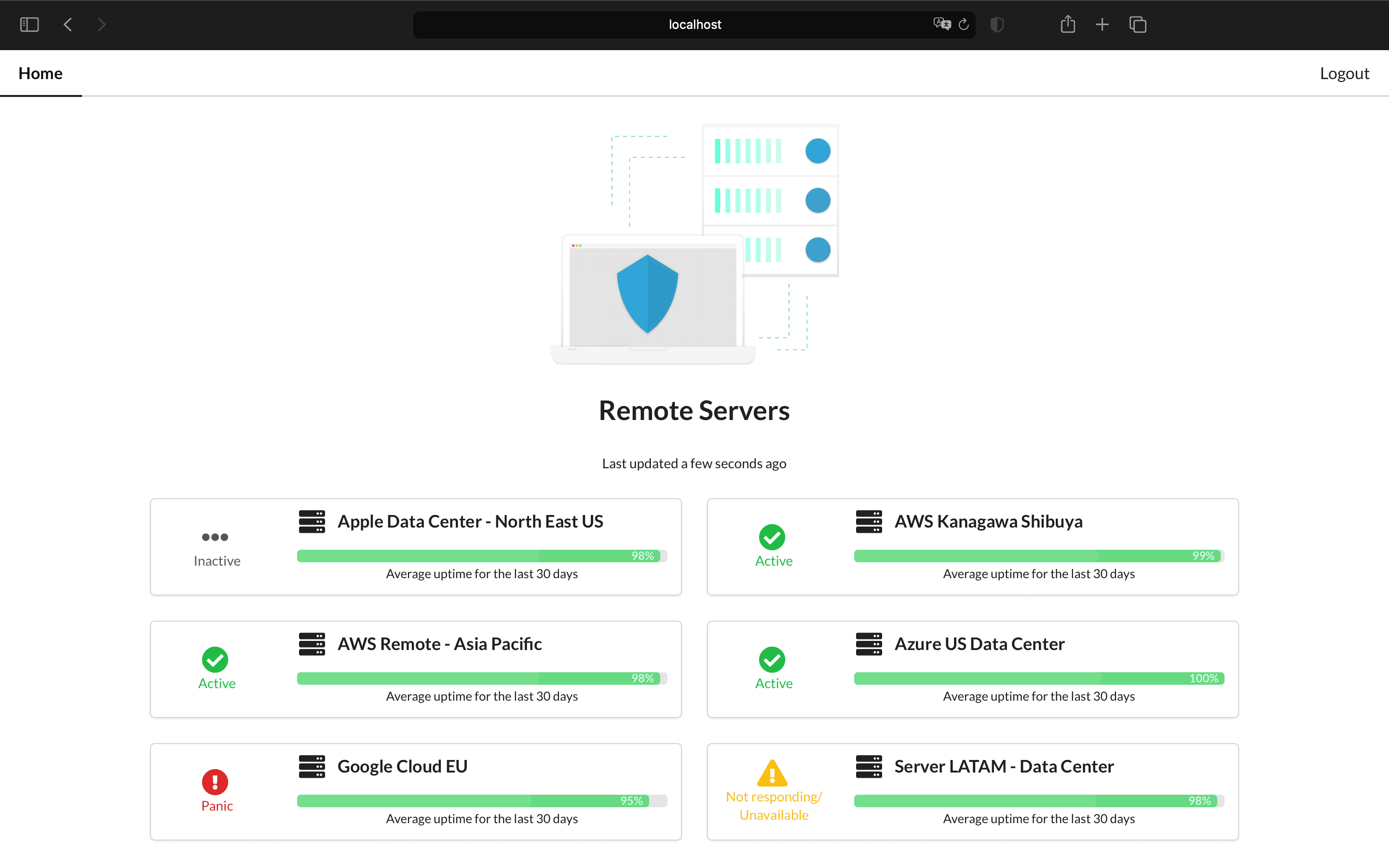Select the green check on AWS Kanagawa Shibuya
The height and width of the screenshot is (868, 1389).
tap(772, 537)
